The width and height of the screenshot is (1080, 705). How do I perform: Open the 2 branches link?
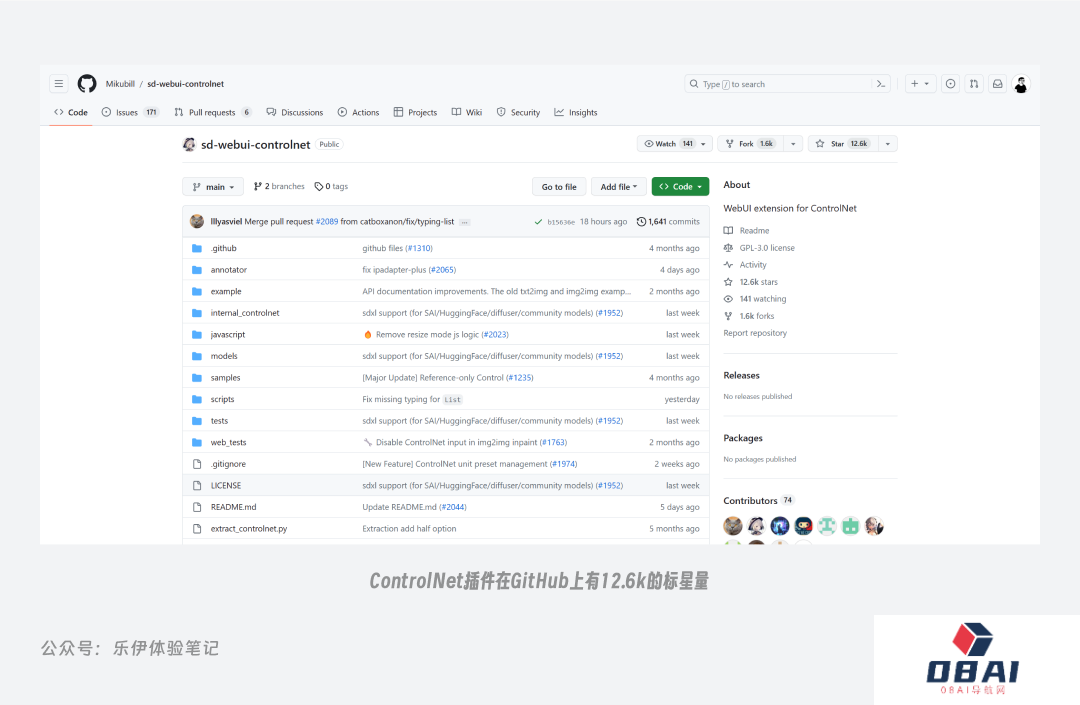click(x=279, y=187)
